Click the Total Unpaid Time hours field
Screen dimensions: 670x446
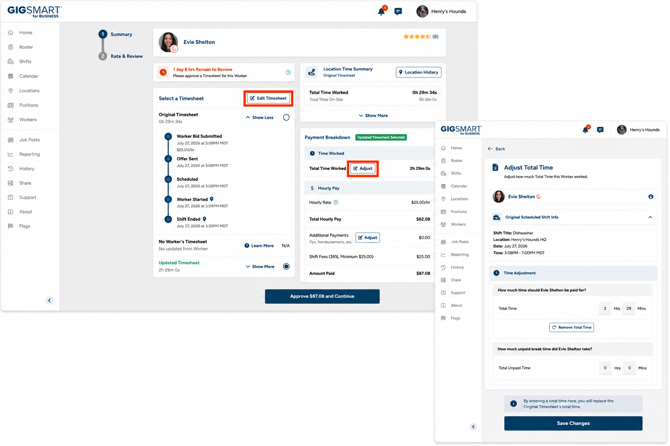[x=605, y=368]
